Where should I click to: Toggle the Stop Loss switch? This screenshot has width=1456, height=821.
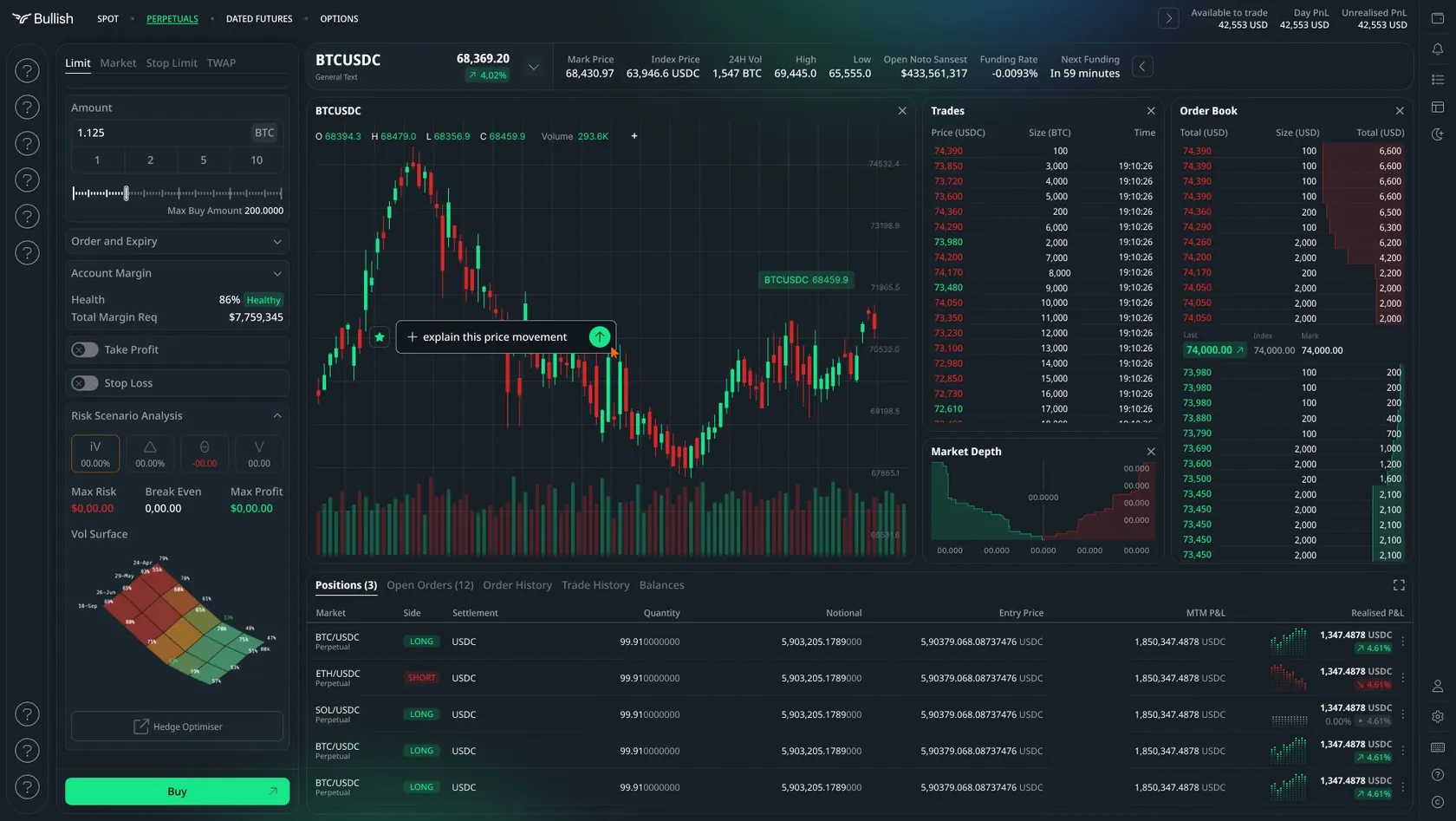85,383
